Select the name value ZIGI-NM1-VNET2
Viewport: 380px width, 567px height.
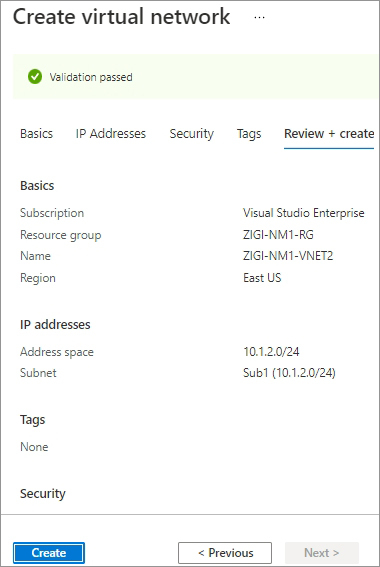pyautogui.click(x=288, y=256)
